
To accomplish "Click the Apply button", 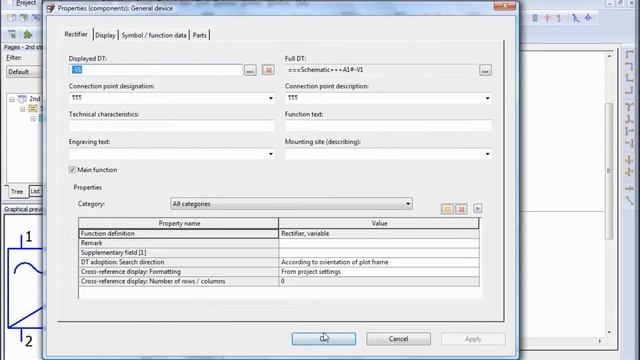I will point(473,339).
